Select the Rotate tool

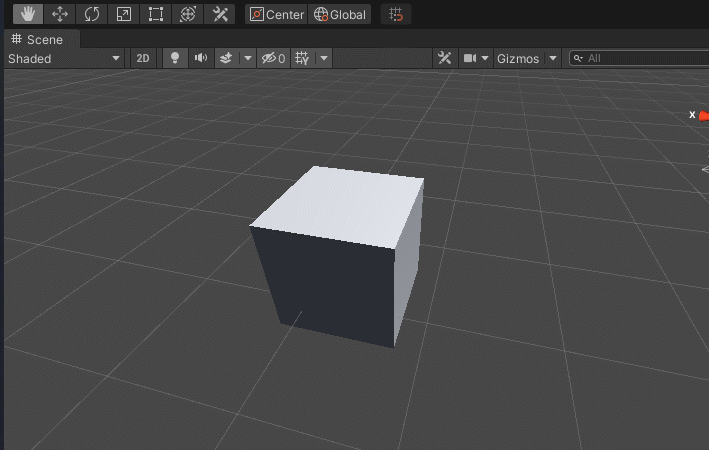[x=92, y=14]
